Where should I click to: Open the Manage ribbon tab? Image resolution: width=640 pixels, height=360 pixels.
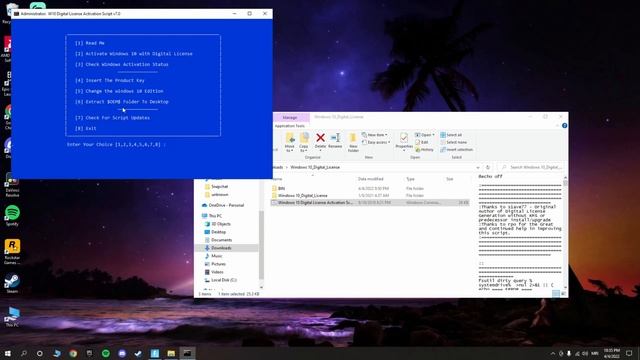[x=290, y=117]
